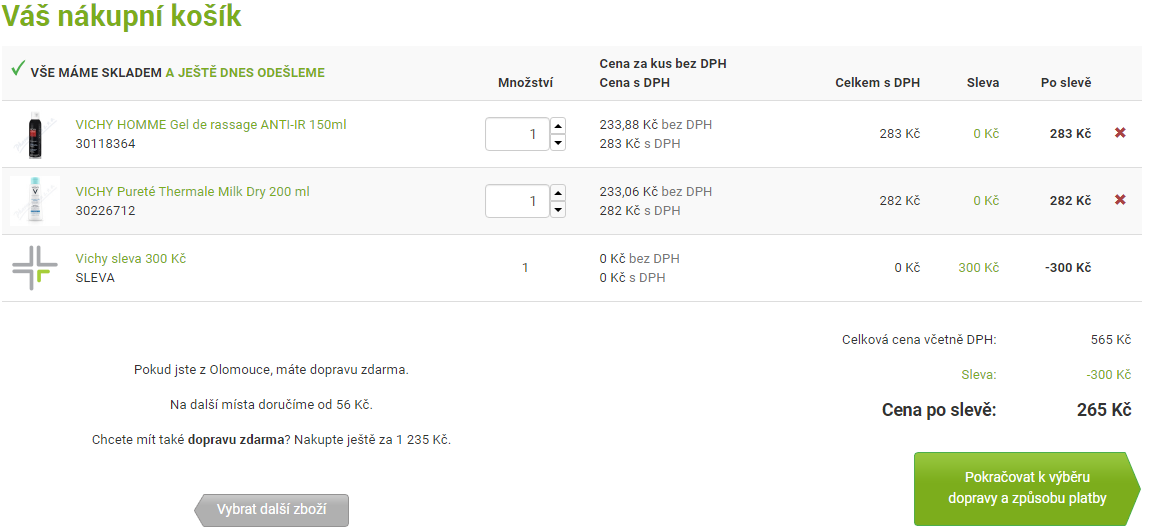Click the Množství column header
This screenshot has width=1151, height=529.
525,83
